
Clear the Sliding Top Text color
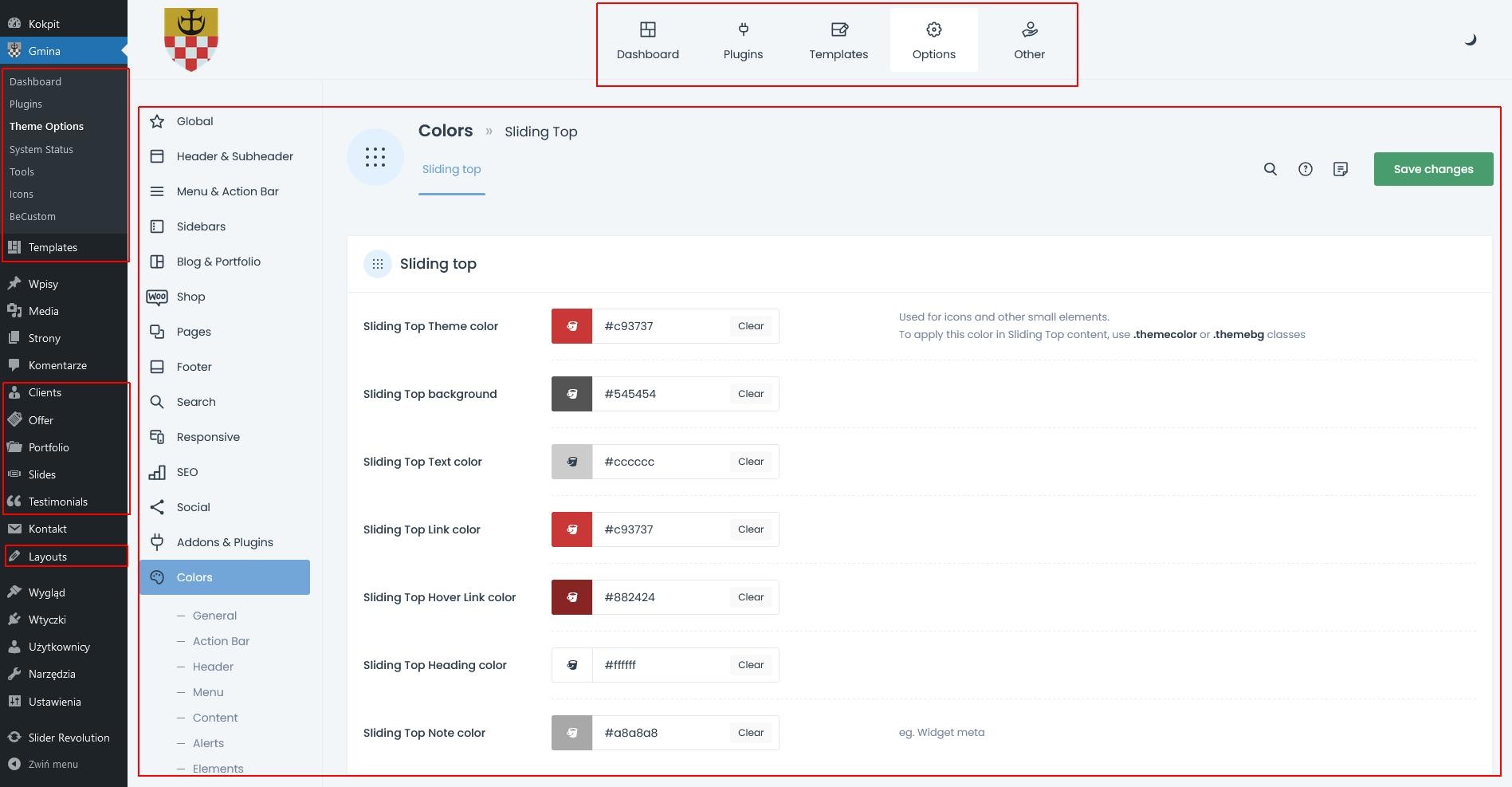(x=751, y=462)
